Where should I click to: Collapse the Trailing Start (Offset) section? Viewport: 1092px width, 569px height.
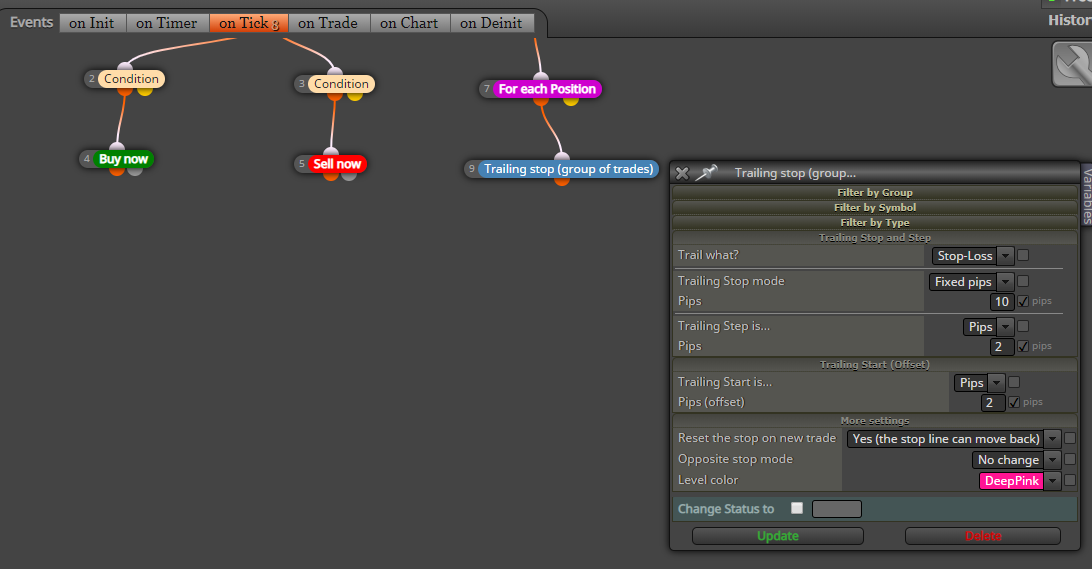tap(875, 364)
